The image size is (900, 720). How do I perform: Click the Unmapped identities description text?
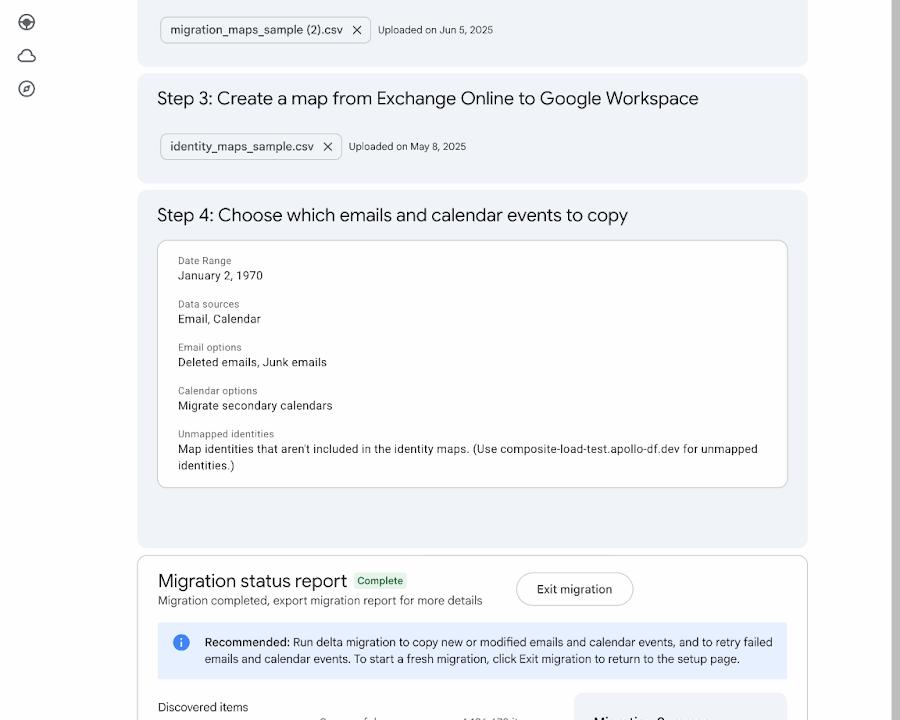click(x=468, y=457)
